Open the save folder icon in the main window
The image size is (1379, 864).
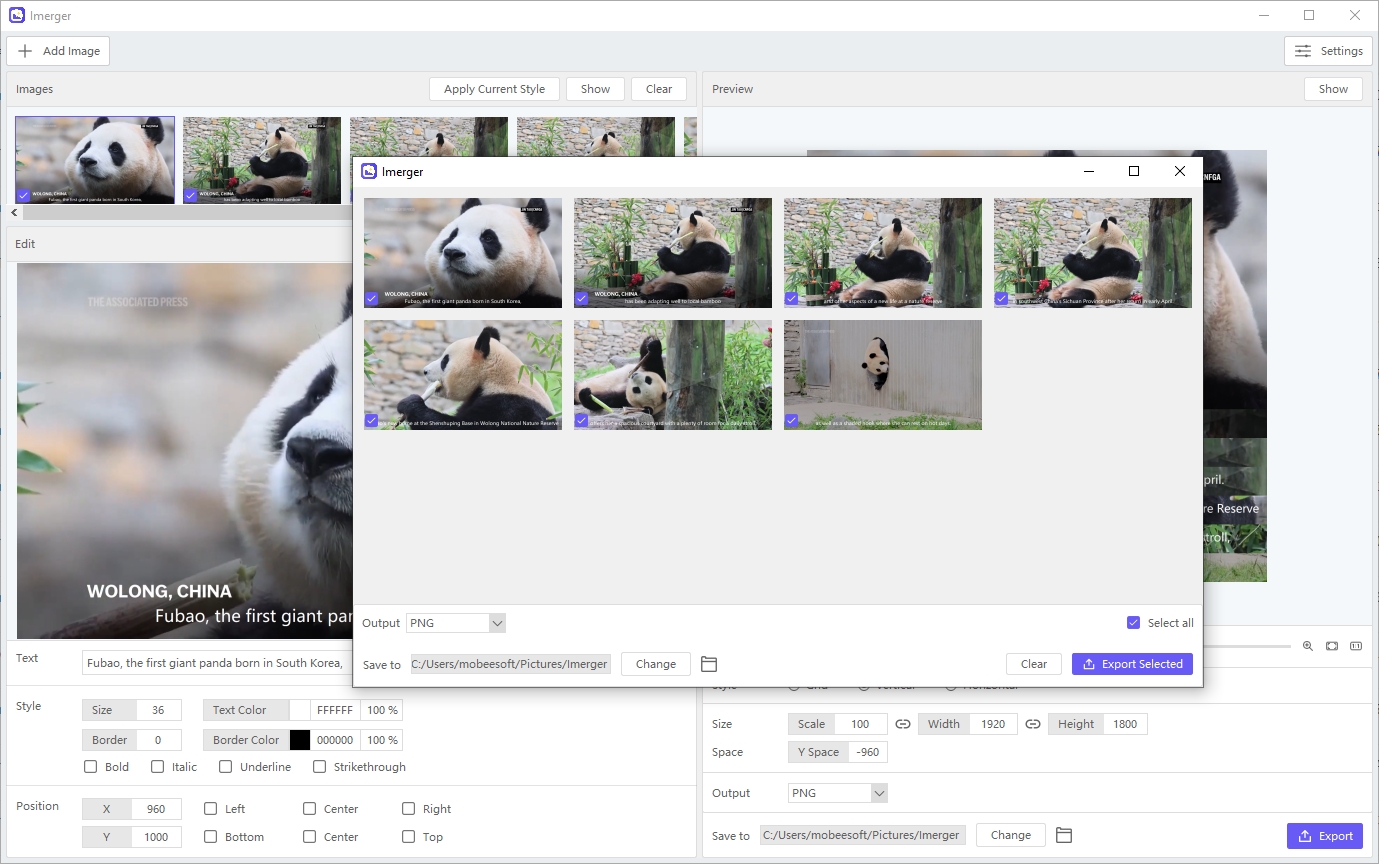1064,835
